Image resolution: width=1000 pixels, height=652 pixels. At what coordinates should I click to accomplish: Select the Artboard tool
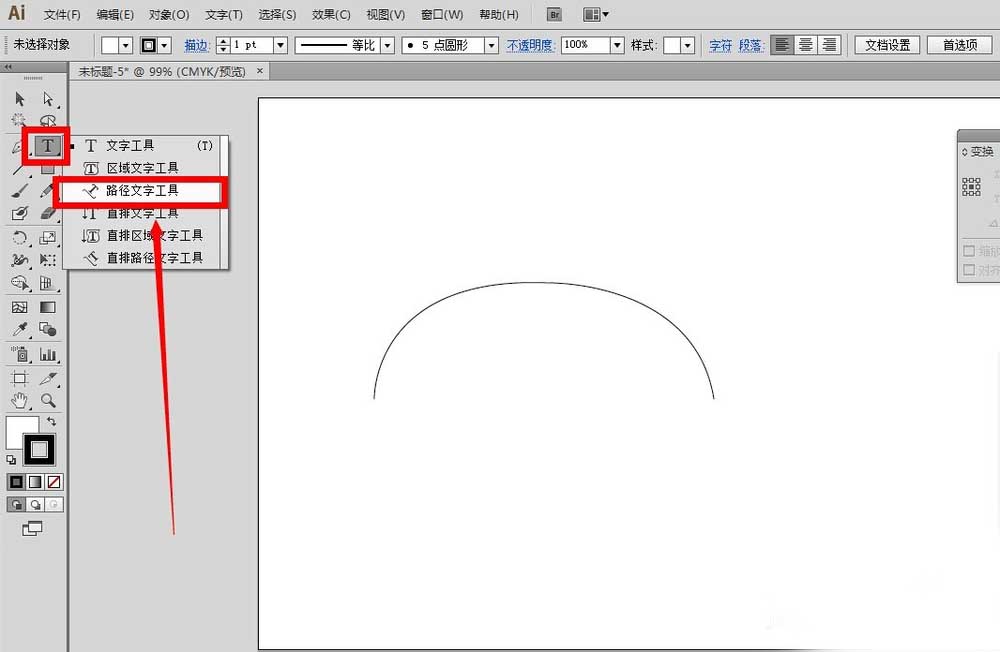pyautogui.click(x=20, y=378)
